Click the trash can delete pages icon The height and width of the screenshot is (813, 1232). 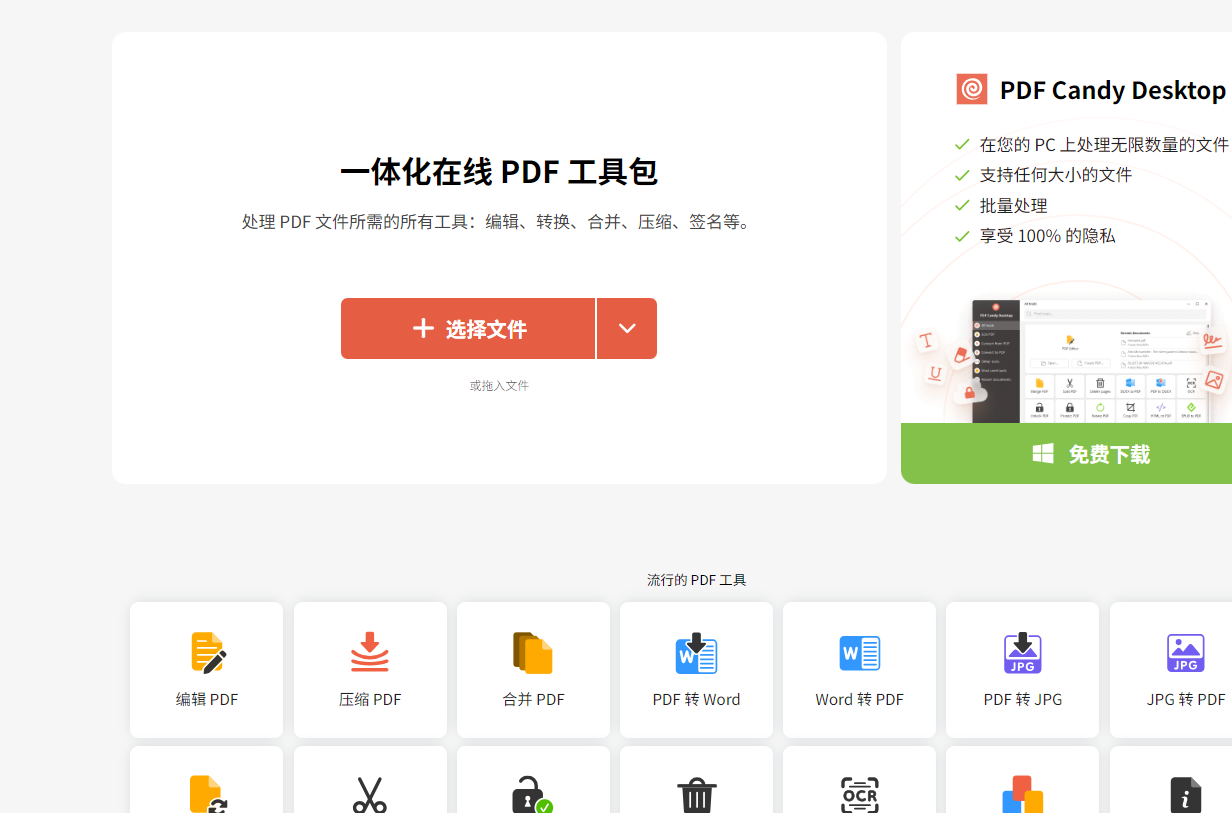click(696, 796)
